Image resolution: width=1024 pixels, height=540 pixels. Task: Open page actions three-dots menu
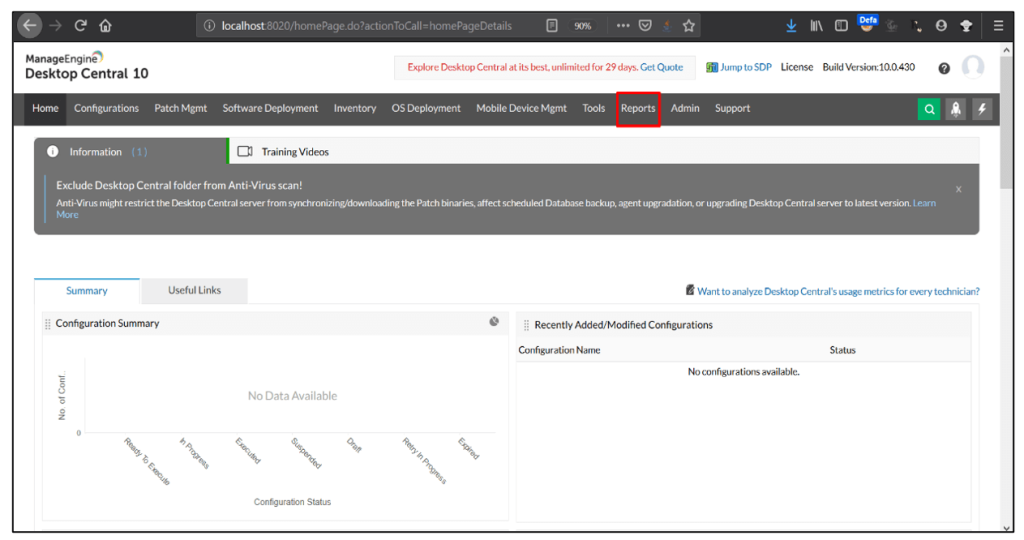pos(622,25)
